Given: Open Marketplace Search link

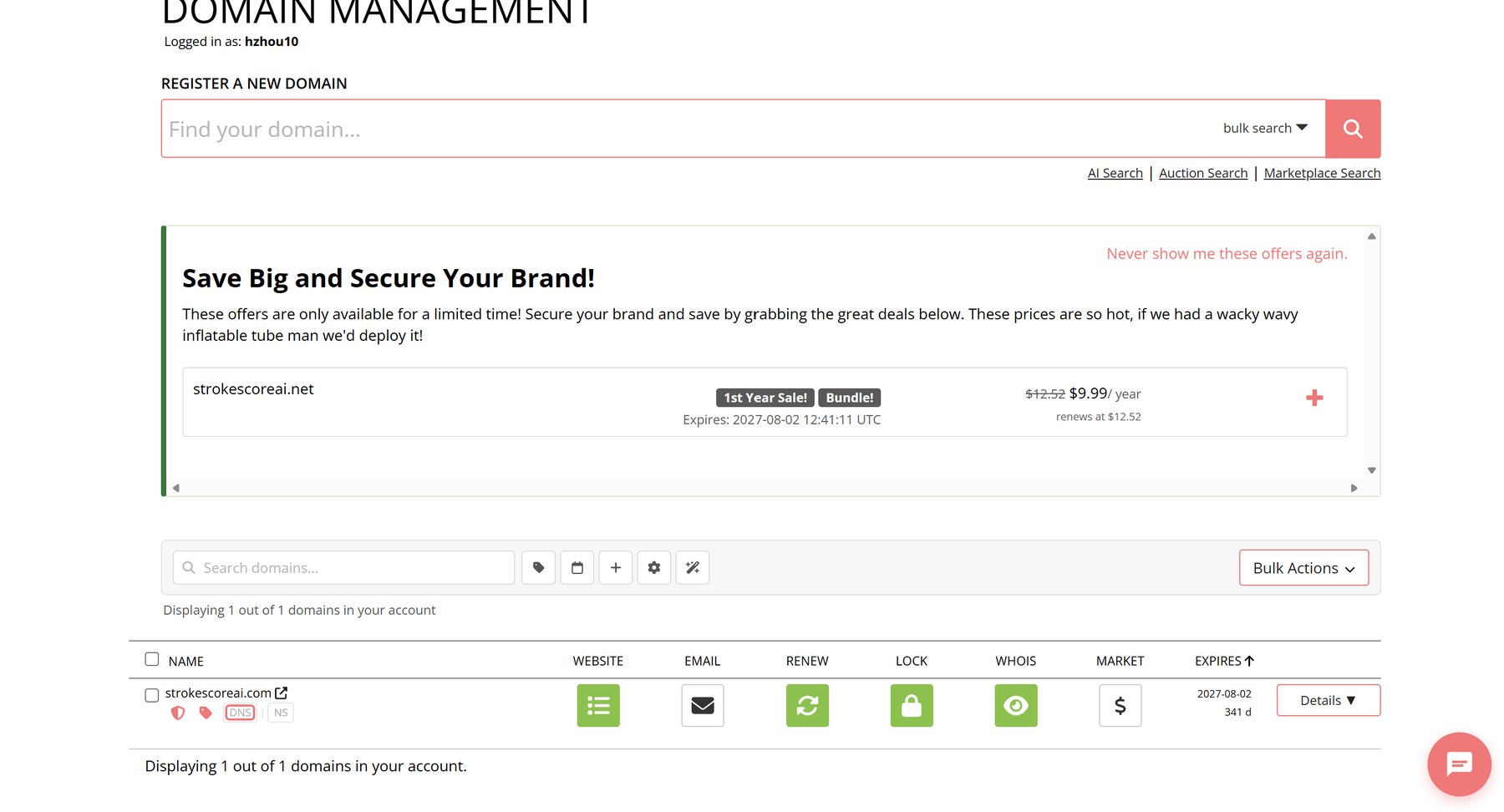Looking at the screenshot, I should point(1322,173).
